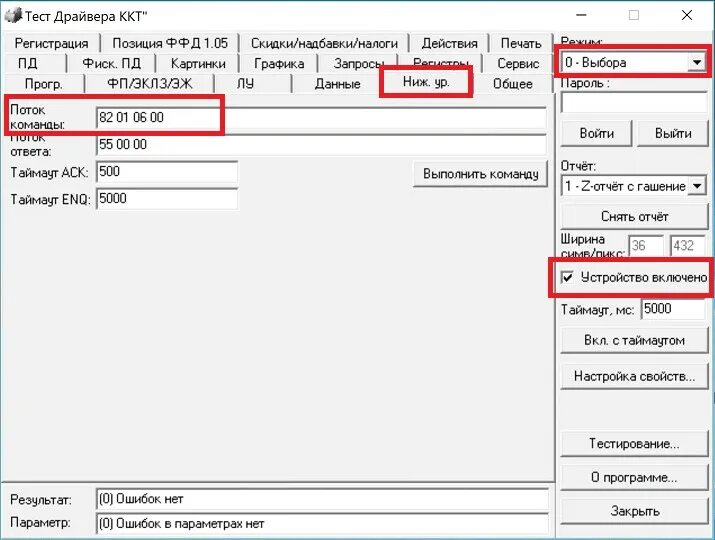Maximize the Тест Драйвера ККТ window
The width and height of the screenshot is (715, 540).
click(634, 15)
